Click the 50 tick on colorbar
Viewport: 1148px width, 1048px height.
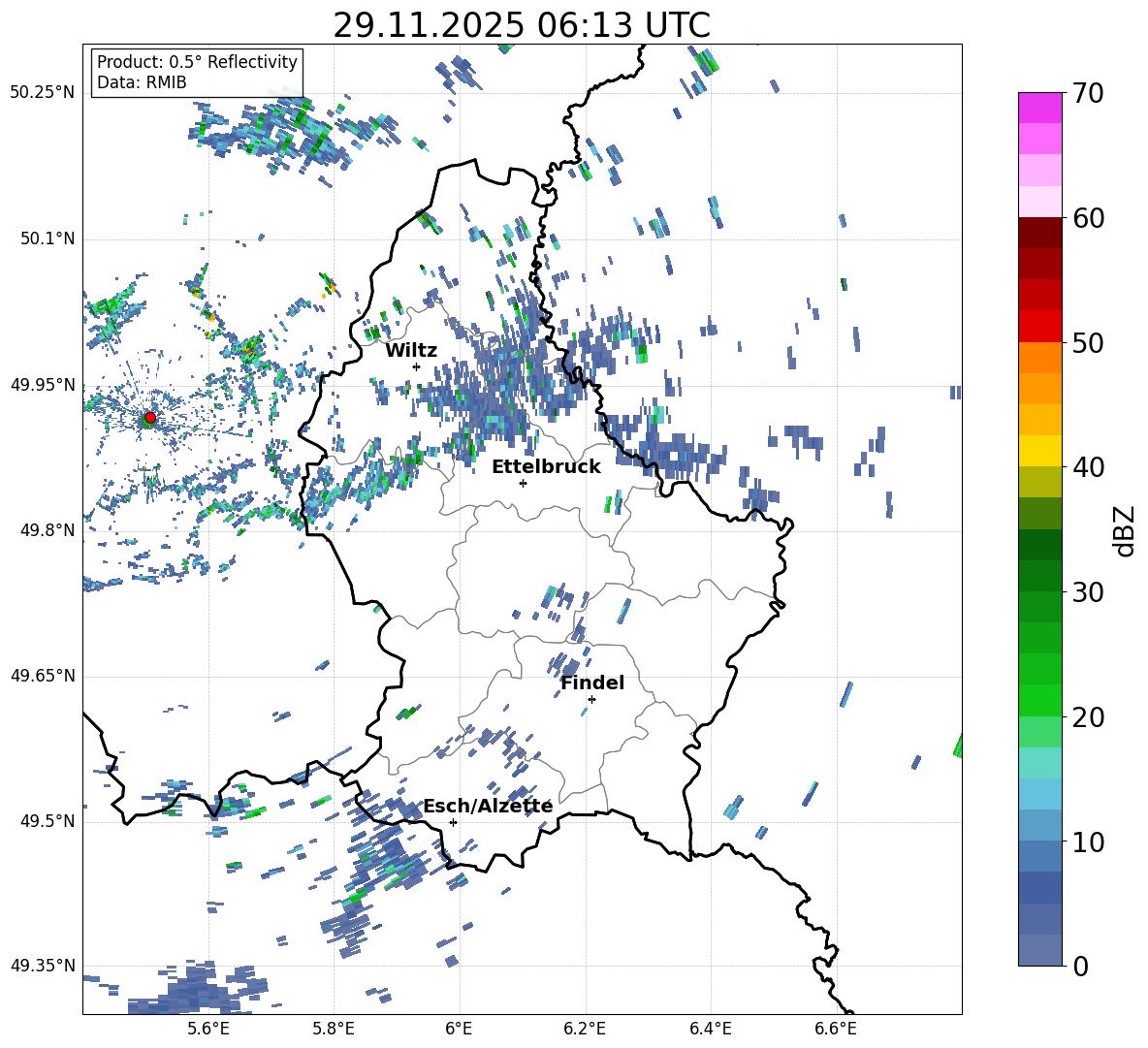point(1088,342)
